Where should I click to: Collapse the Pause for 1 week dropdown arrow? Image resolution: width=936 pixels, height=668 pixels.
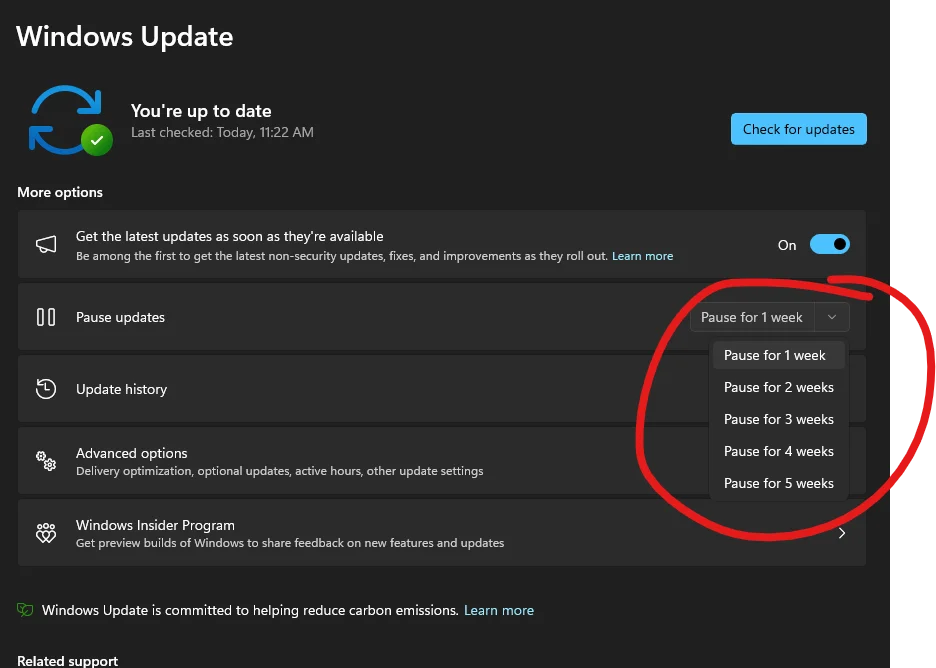[x=832, y=317]
